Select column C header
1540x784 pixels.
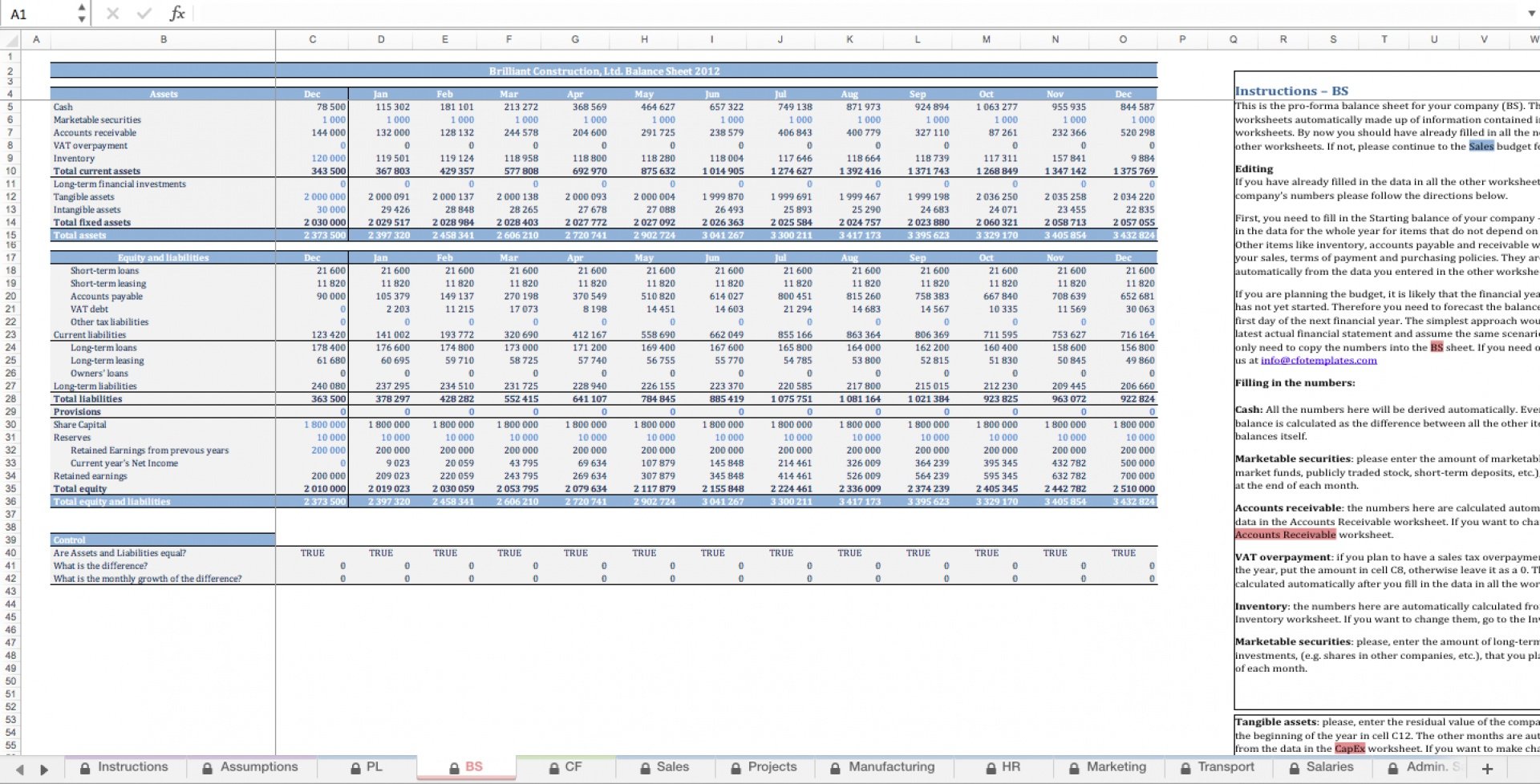tap(312, 39)
